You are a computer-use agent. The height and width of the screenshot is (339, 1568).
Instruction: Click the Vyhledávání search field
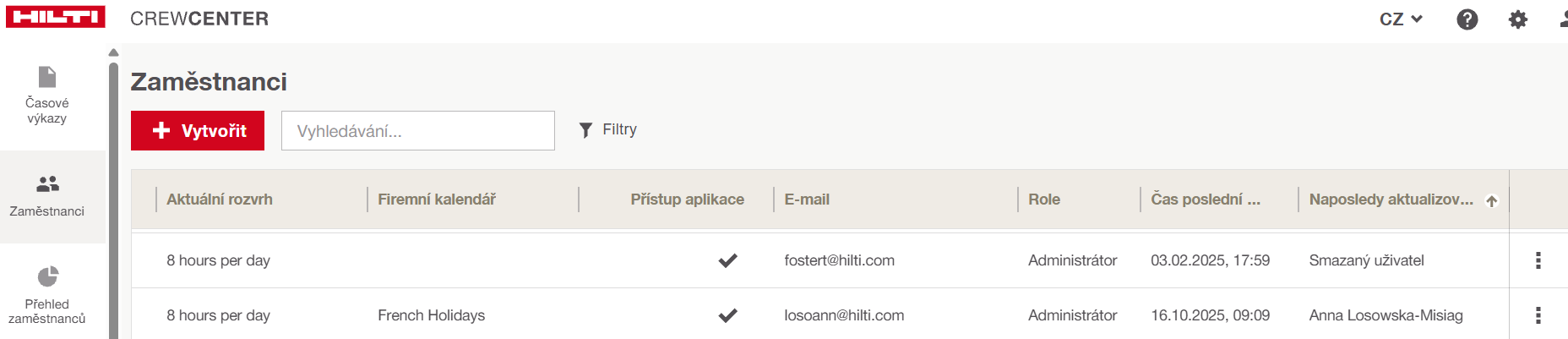(418, 131)
